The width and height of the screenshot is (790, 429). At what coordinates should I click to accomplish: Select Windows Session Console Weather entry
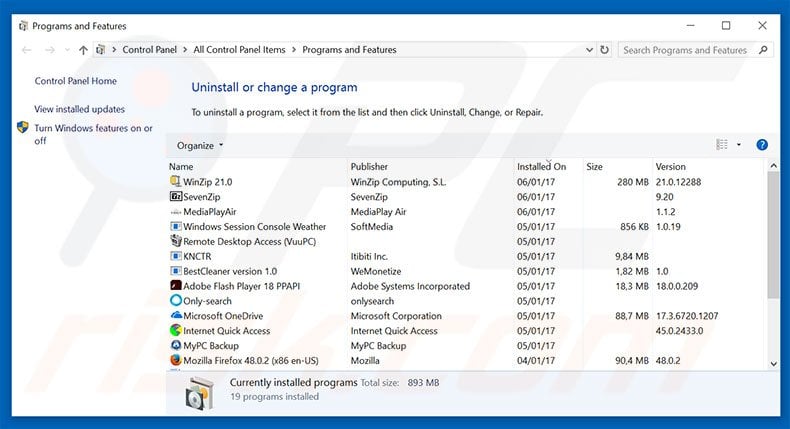tap(254, 227)
